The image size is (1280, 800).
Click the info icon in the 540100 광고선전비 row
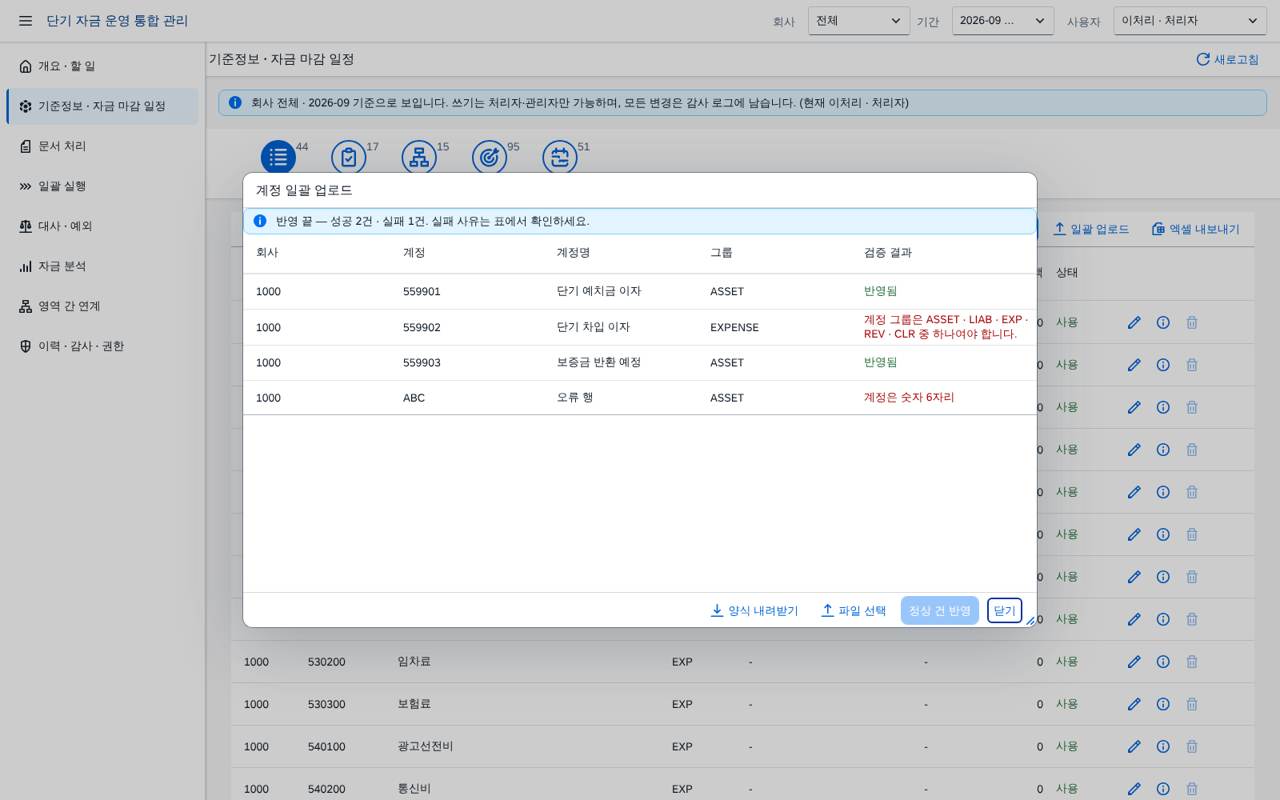coord(1163,746)
